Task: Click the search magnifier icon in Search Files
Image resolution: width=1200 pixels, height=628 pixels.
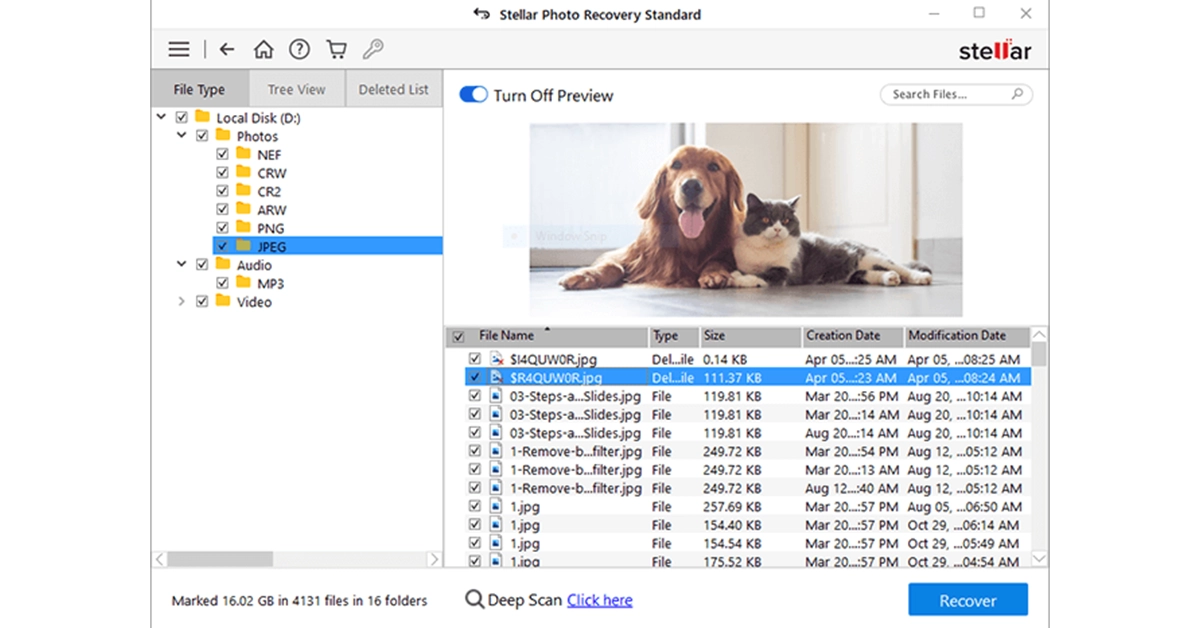Action: point(1017,94)
